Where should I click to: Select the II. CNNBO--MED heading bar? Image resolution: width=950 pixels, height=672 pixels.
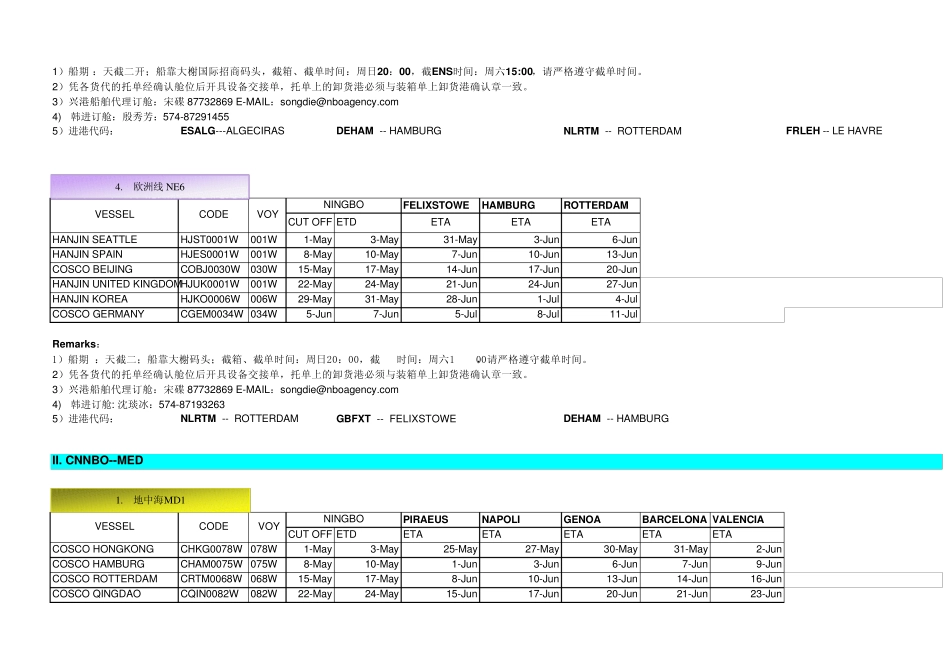click(x=496, y=461)
